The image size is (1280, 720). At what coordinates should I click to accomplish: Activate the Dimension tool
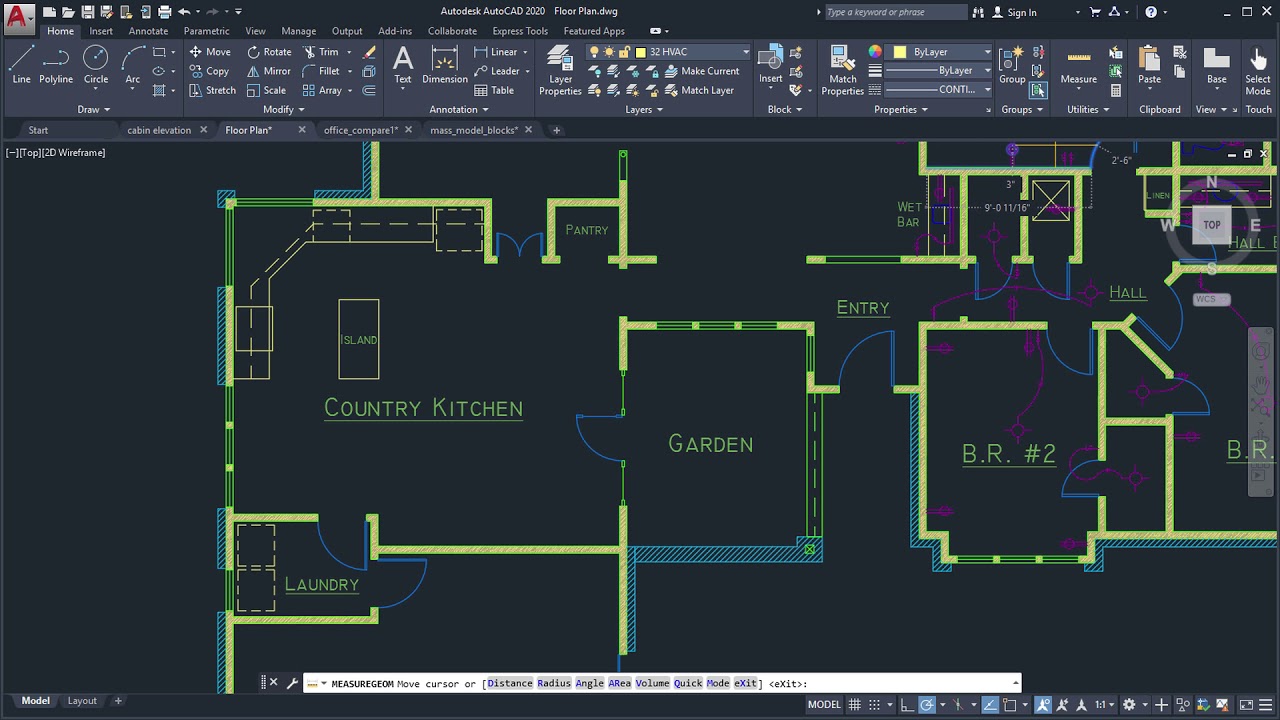444,67
